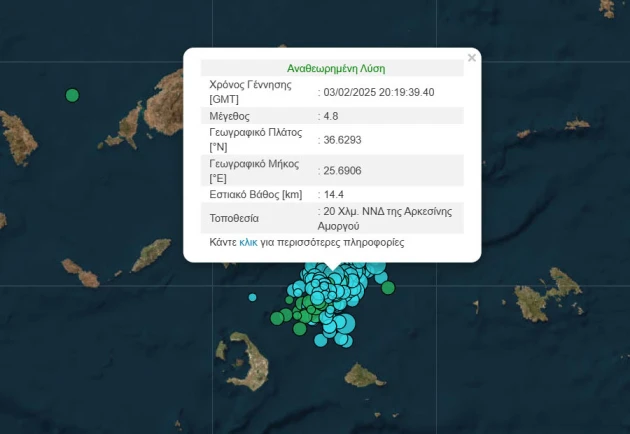Click leftmost green marker of the cluster
Image resolution: width=630 pixels, height=434 pixels.
tap(277, 319)
